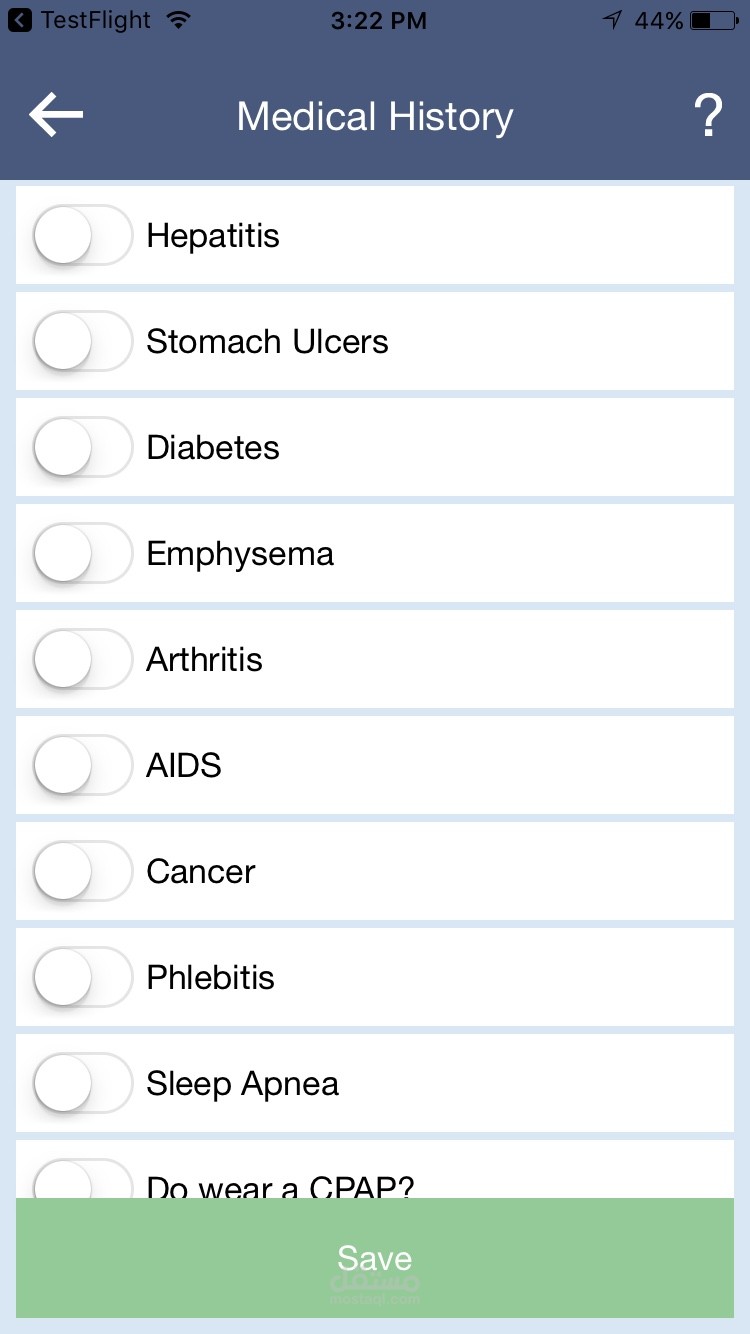Screen dimensions: 750x1334
Task: Turn on the Cancer switch
Action: click(82, 872)
